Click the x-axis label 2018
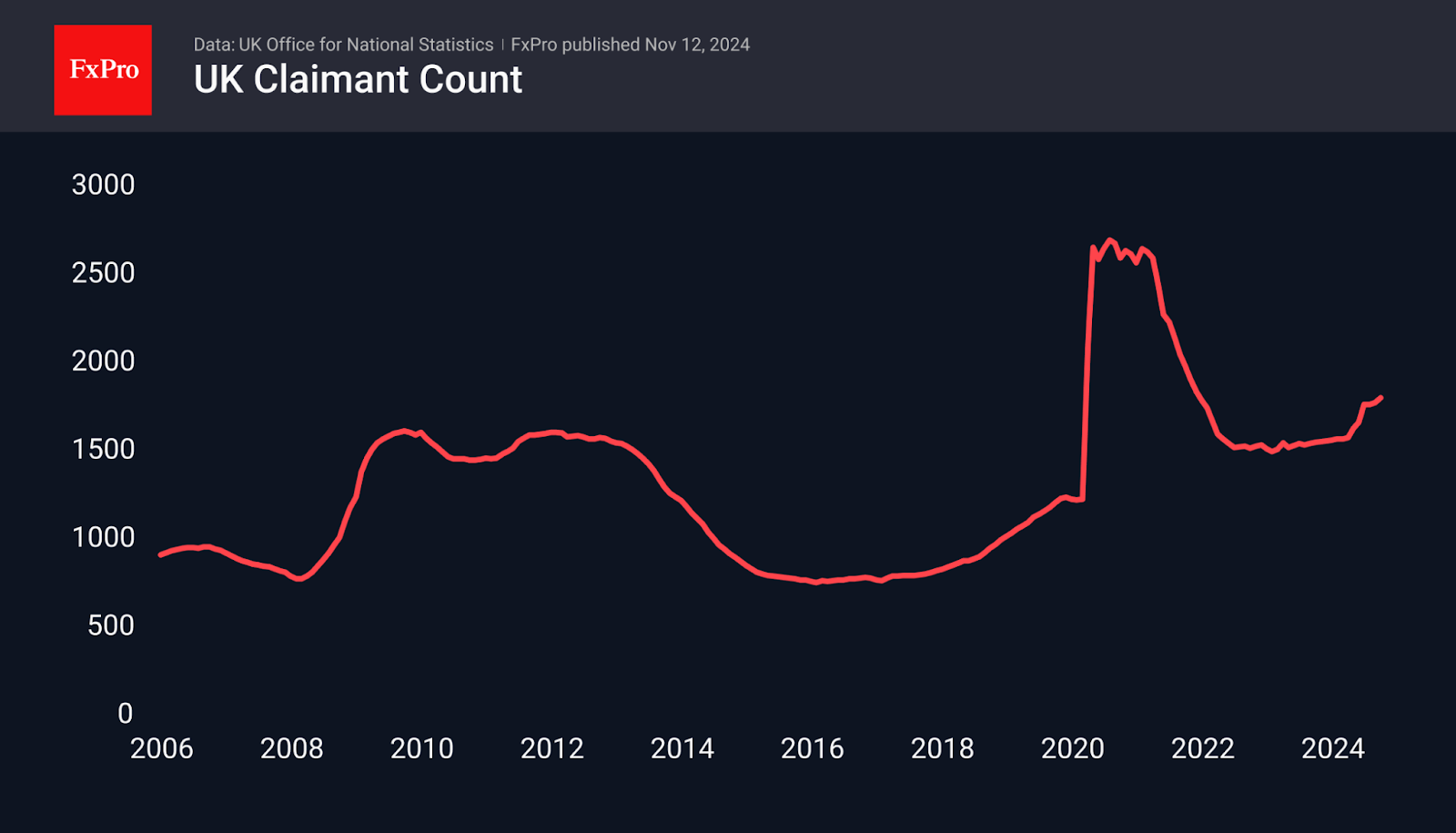 point(943,749)
